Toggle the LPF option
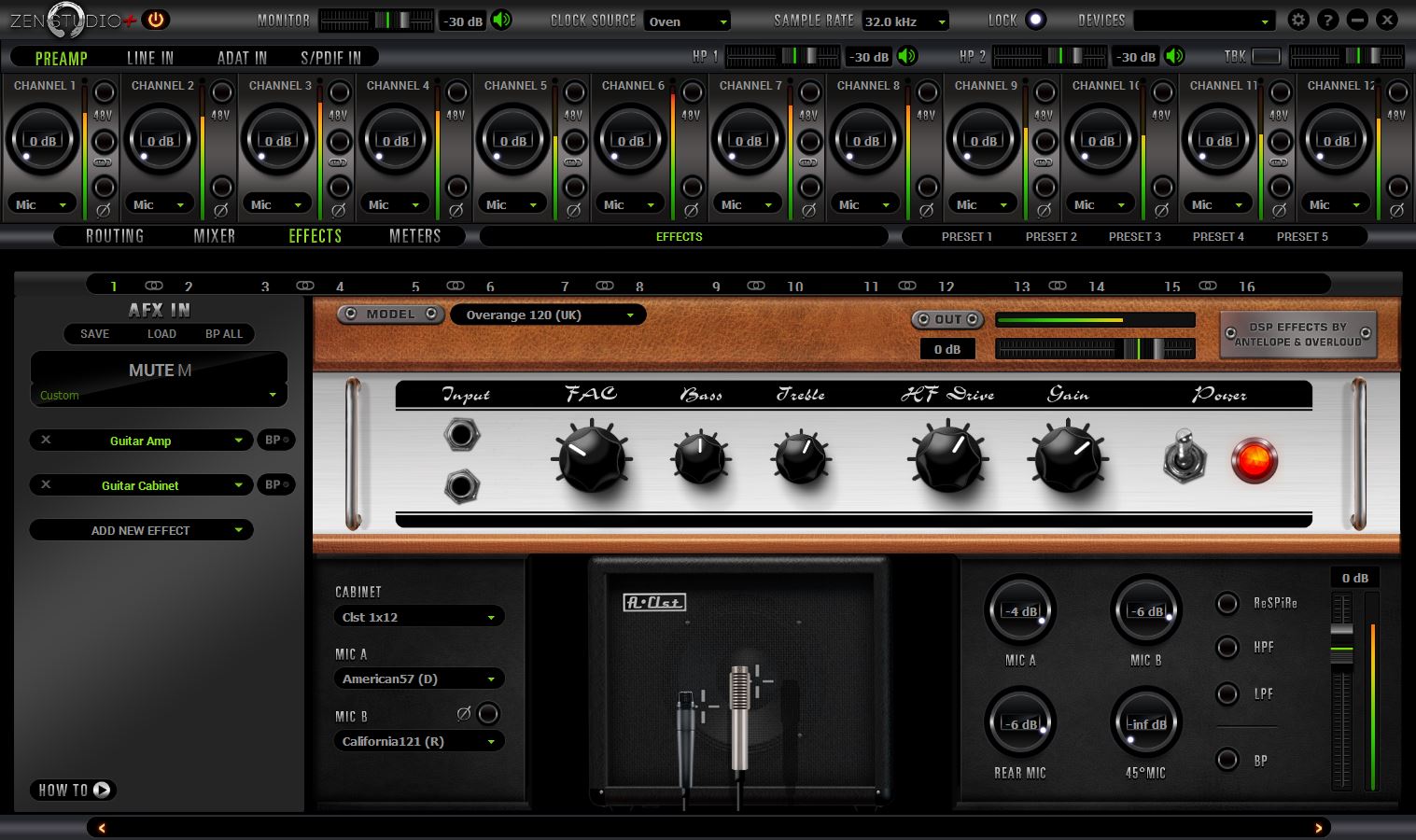Image resolution: width=1416 pixels, height=840 pixels. pos(1227,693)
